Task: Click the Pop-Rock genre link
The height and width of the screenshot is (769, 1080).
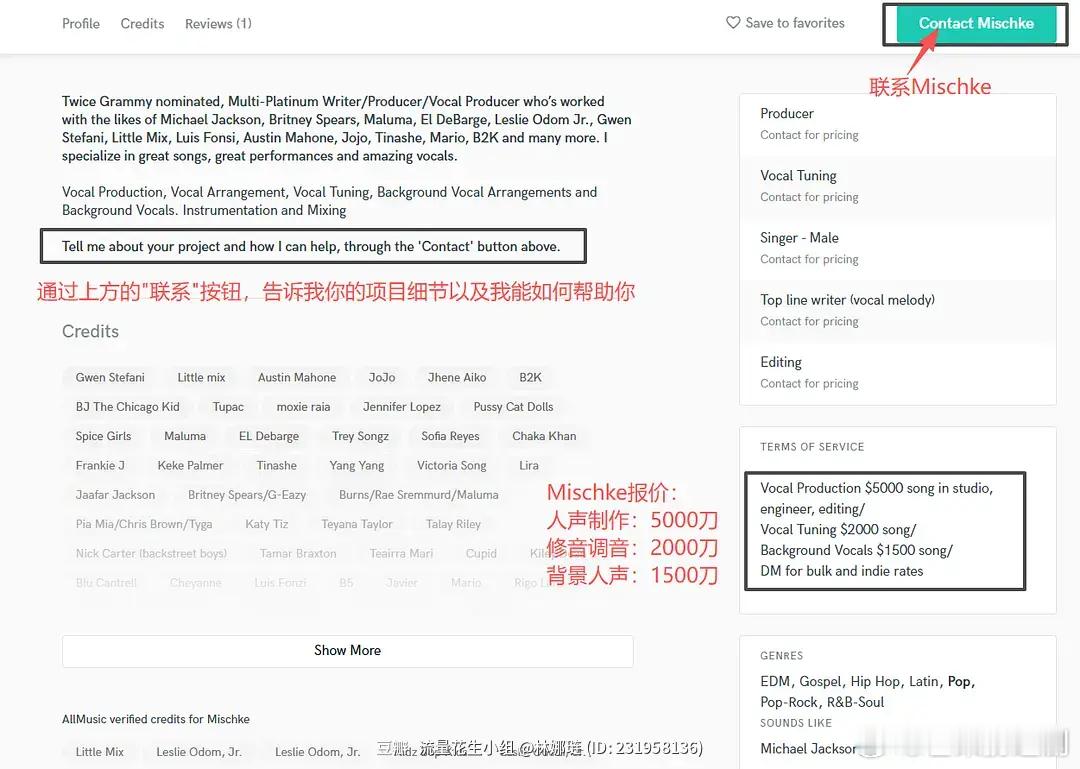Action: click(x=789, y=702)
